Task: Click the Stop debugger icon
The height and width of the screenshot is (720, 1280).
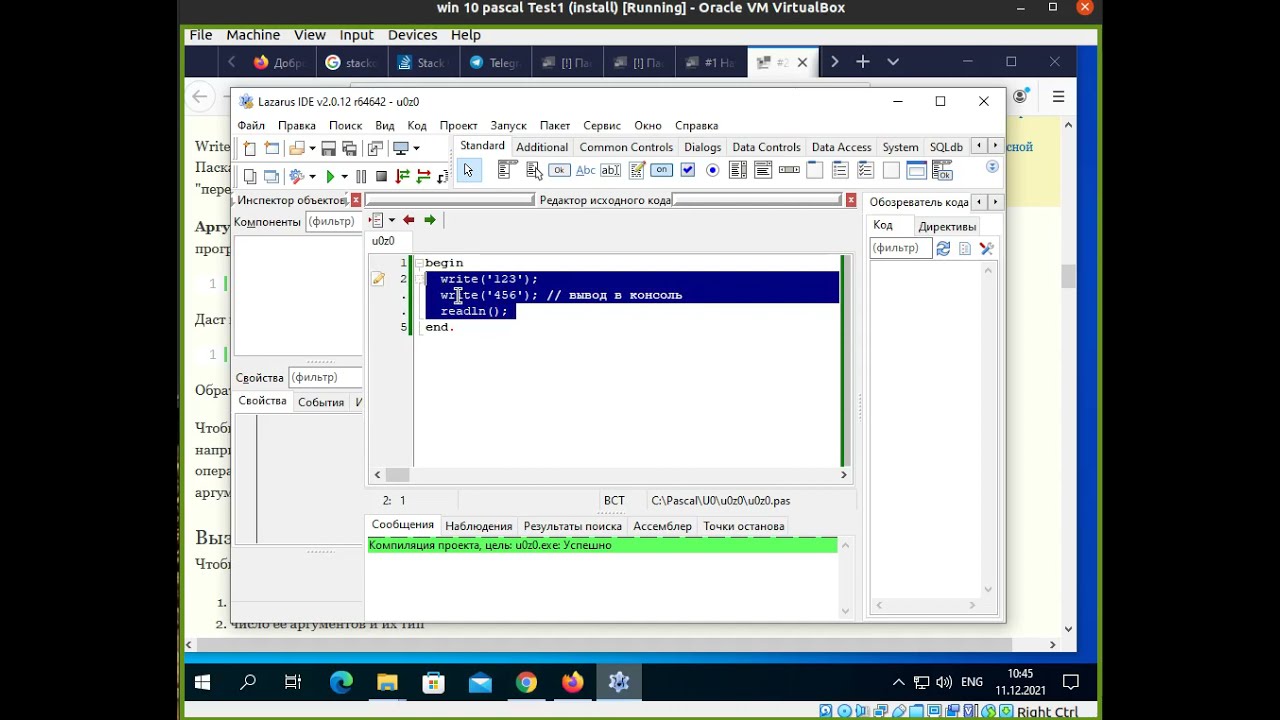Action: pyautogui.click(x=381, y=176)
